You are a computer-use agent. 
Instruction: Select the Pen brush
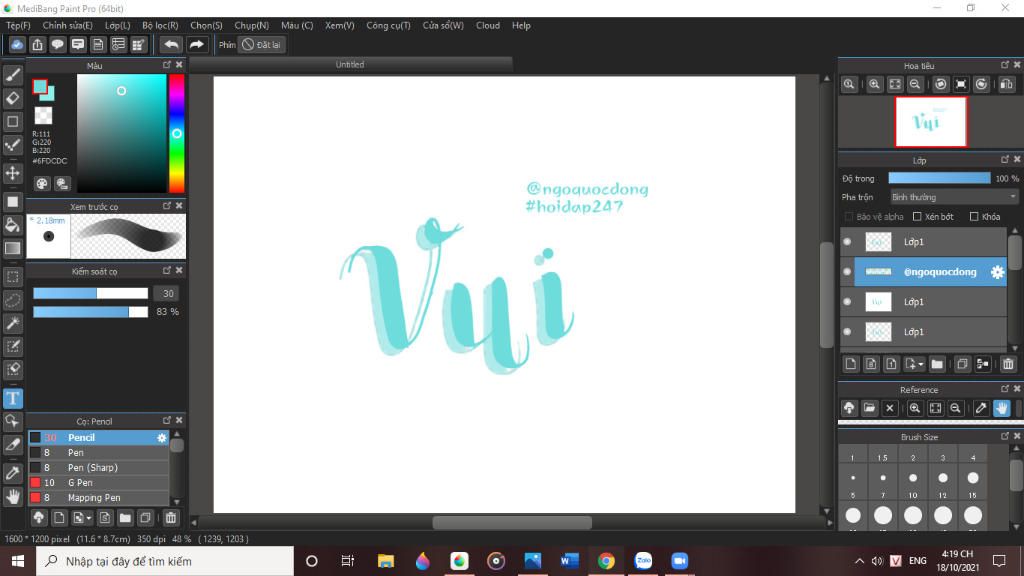(x=99, y=453)
